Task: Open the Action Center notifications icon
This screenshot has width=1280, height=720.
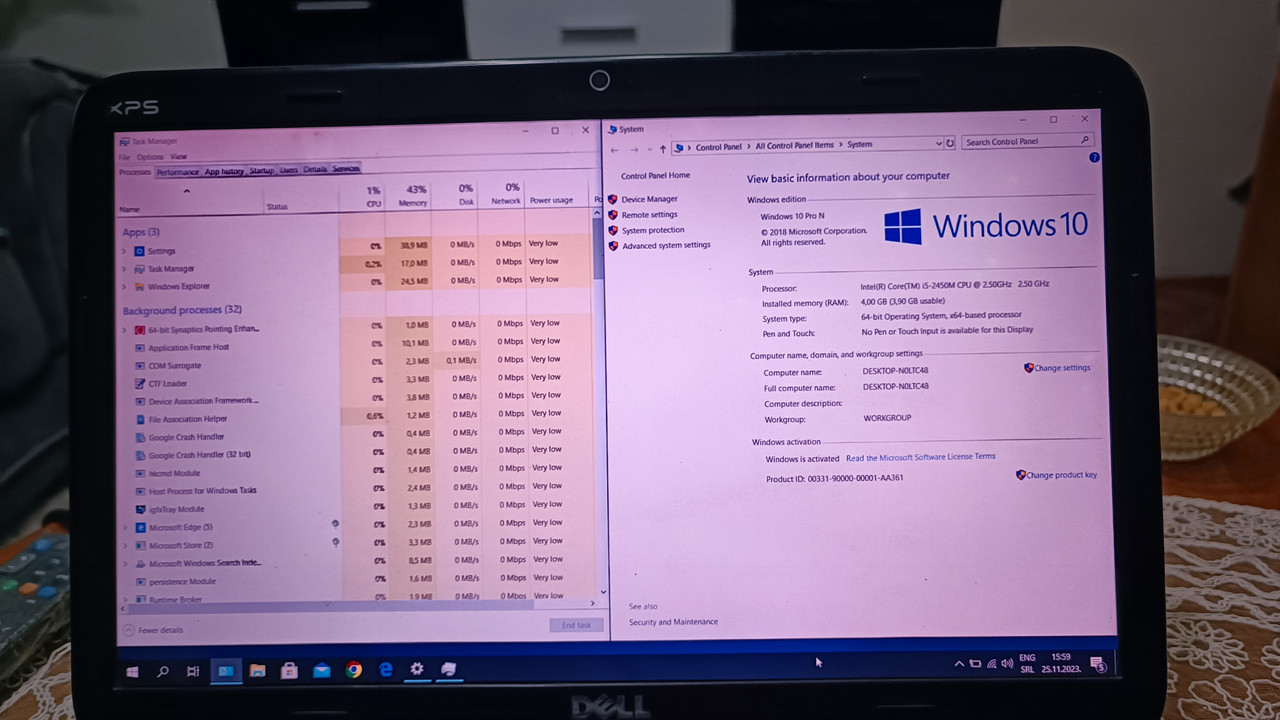Action: pyautogui.click(x=1097, y=664)
